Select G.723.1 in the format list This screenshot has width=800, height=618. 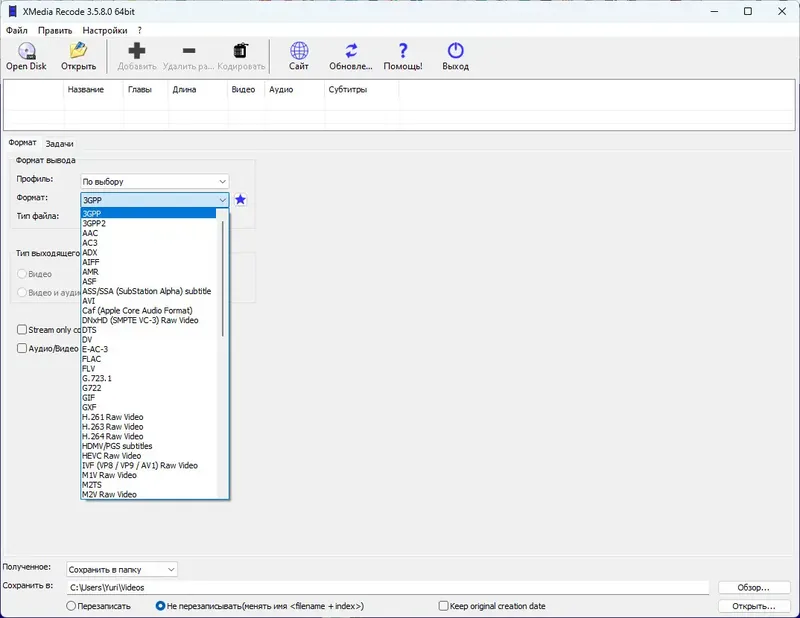(149, 378)
